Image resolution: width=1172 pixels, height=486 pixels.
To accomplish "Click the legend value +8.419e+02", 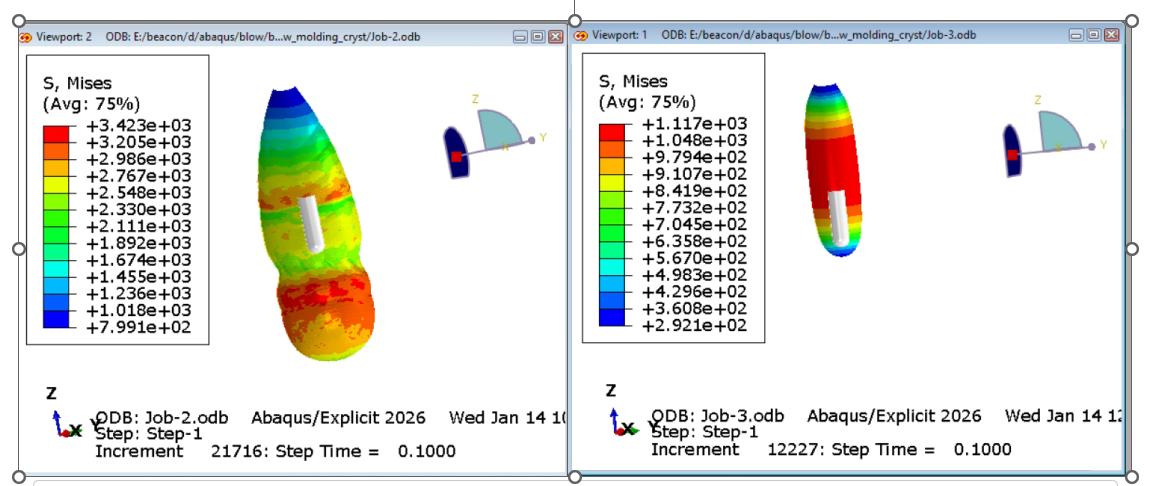I will point(695,191).
